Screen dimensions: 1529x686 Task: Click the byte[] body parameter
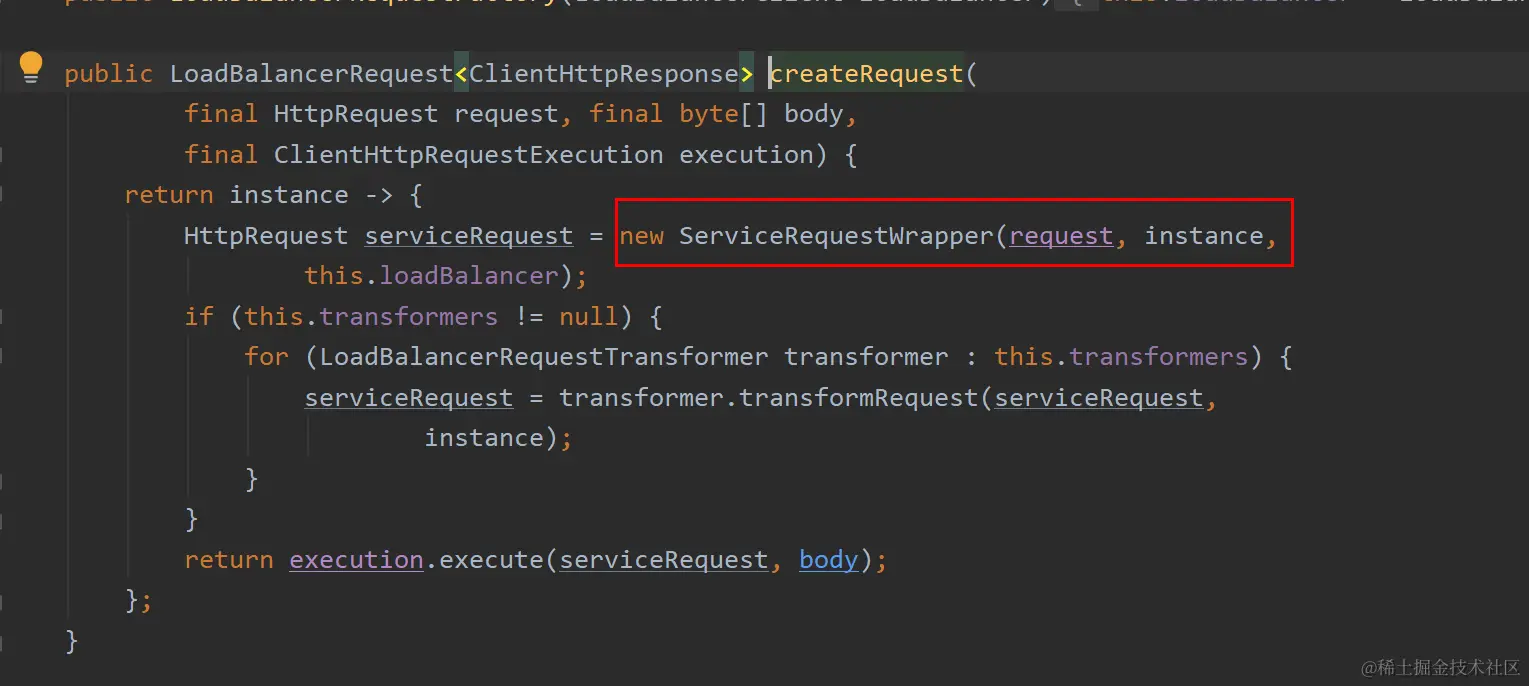point(761,114)
